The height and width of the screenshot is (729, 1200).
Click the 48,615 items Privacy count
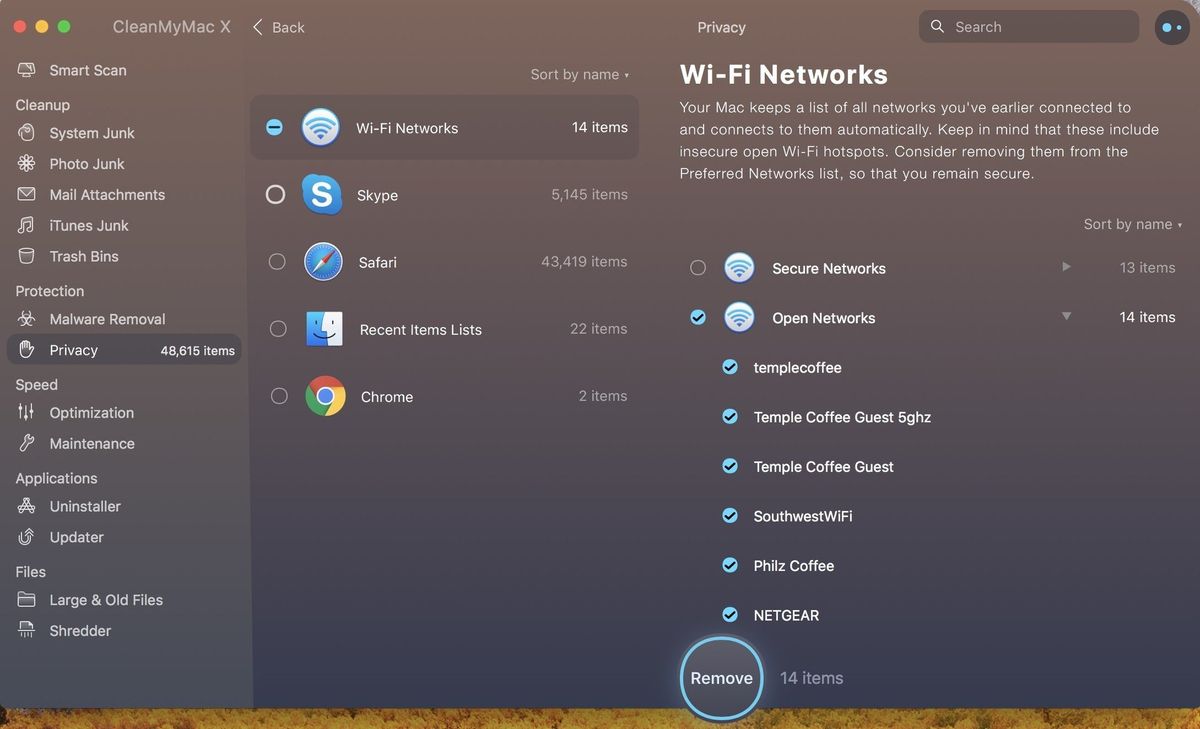[198, 351]
